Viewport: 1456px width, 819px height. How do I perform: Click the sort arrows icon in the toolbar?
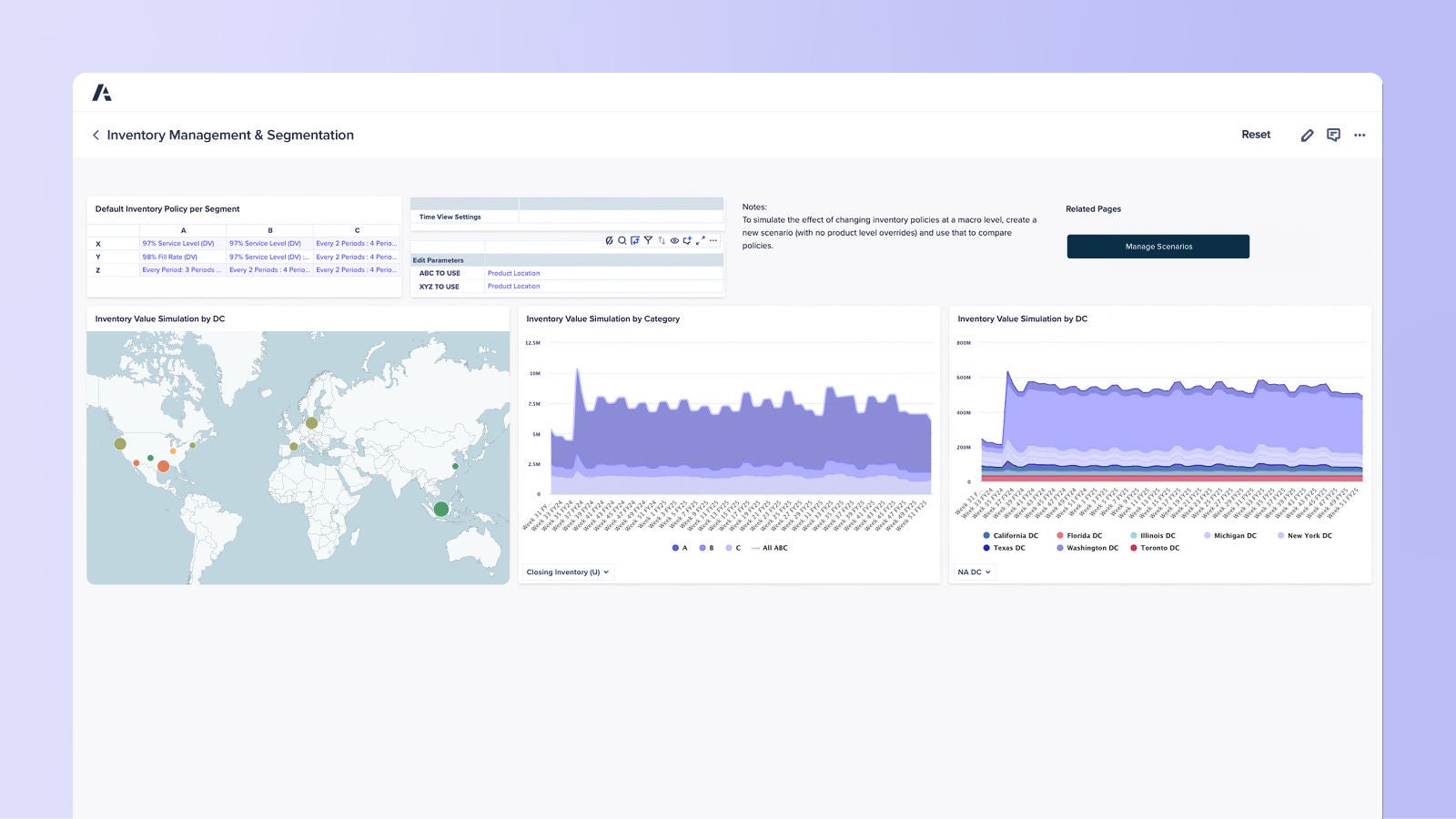[x=661, y=241]
